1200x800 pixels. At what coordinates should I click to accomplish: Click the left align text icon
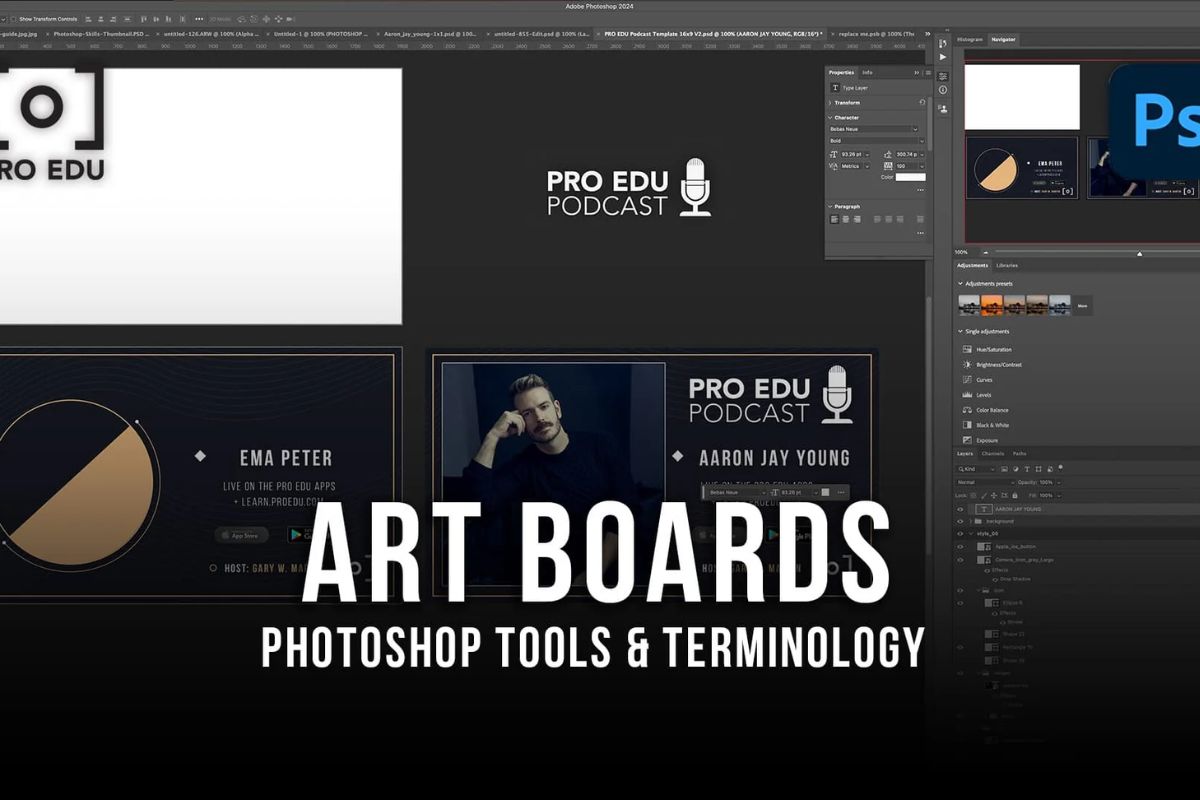(x=835, y=219)
